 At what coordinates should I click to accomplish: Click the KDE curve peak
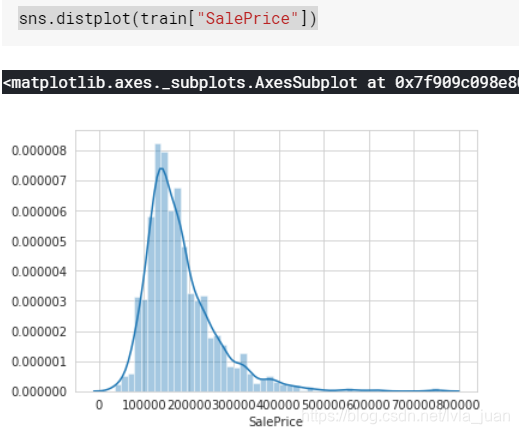[x=162, y=168]
